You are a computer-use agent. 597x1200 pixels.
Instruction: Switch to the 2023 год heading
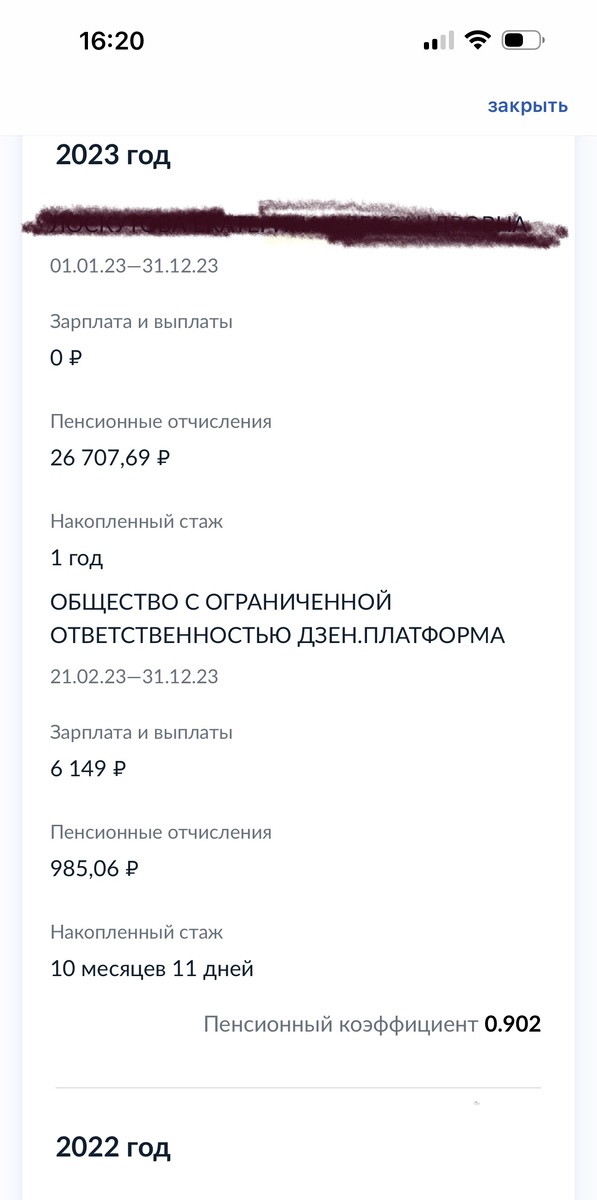(113, 154)
